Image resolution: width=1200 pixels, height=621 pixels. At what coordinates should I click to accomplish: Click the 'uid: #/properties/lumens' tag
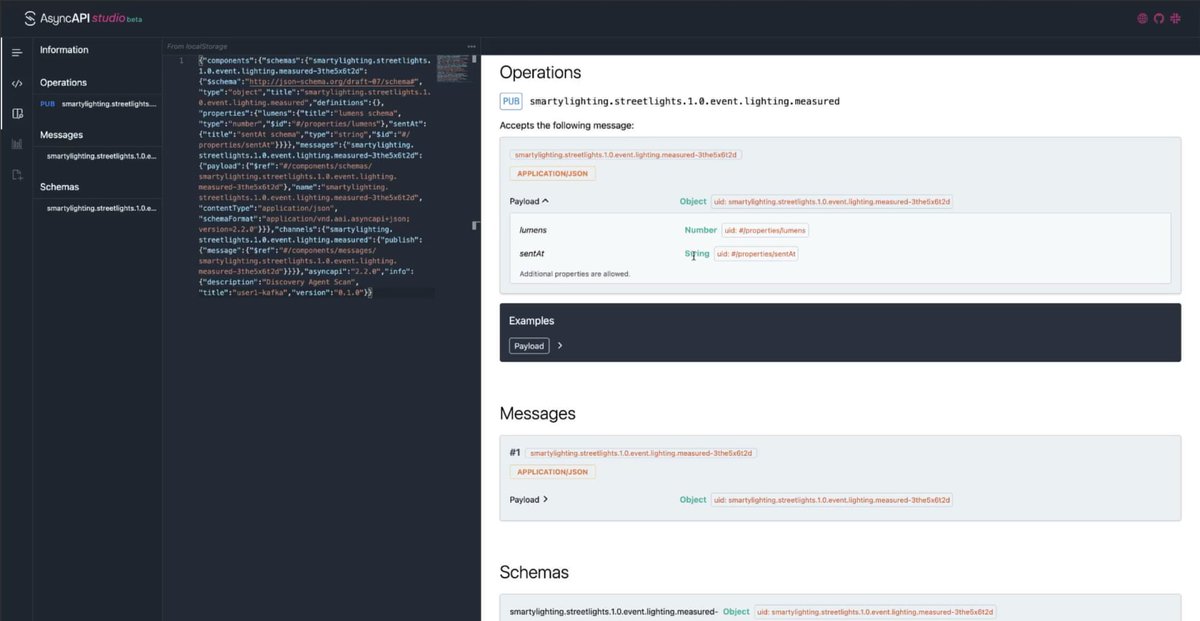(765, 230)
